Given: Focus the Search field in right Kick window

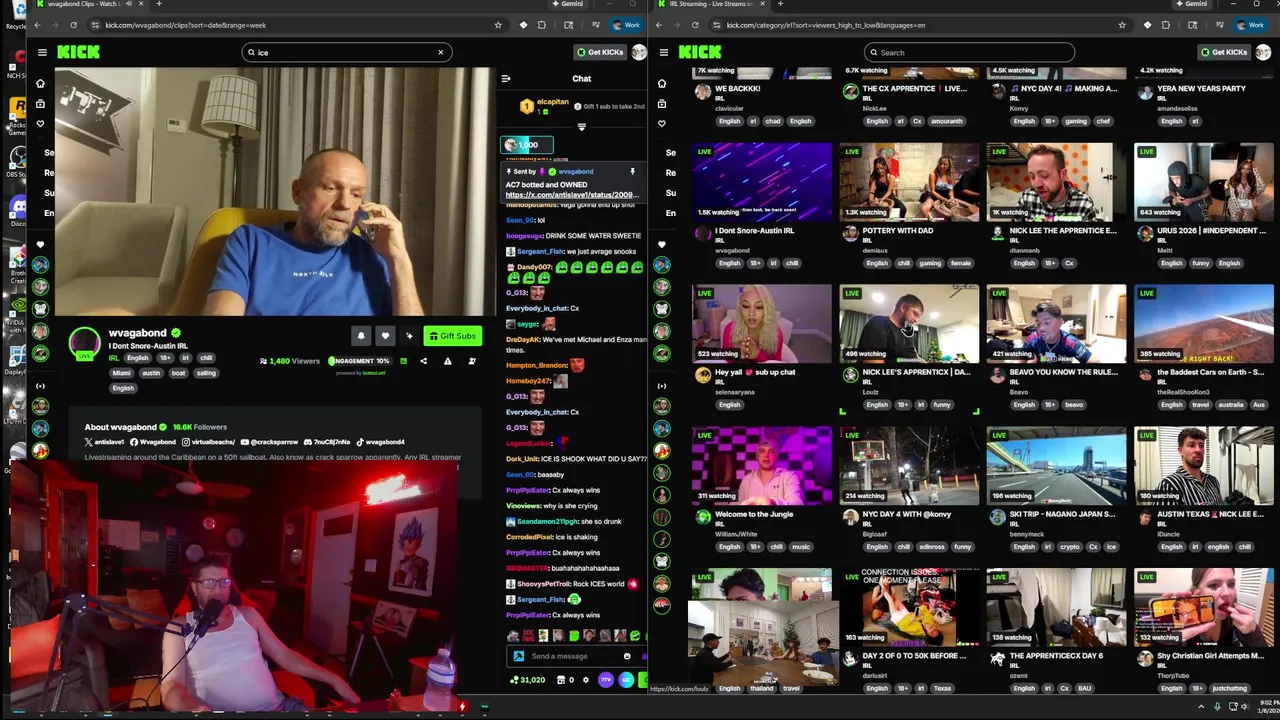Looking at the screenshot, I should tap(969, 52).
